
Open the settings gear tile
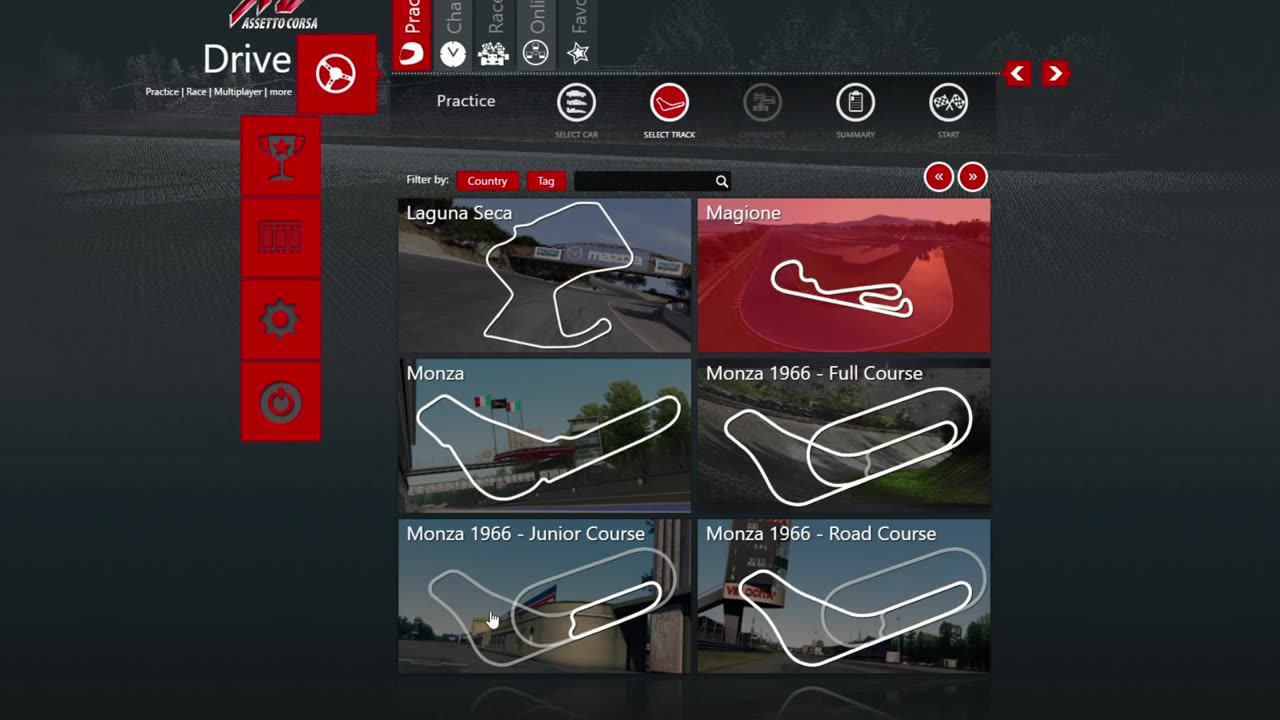tap(281, 320)
